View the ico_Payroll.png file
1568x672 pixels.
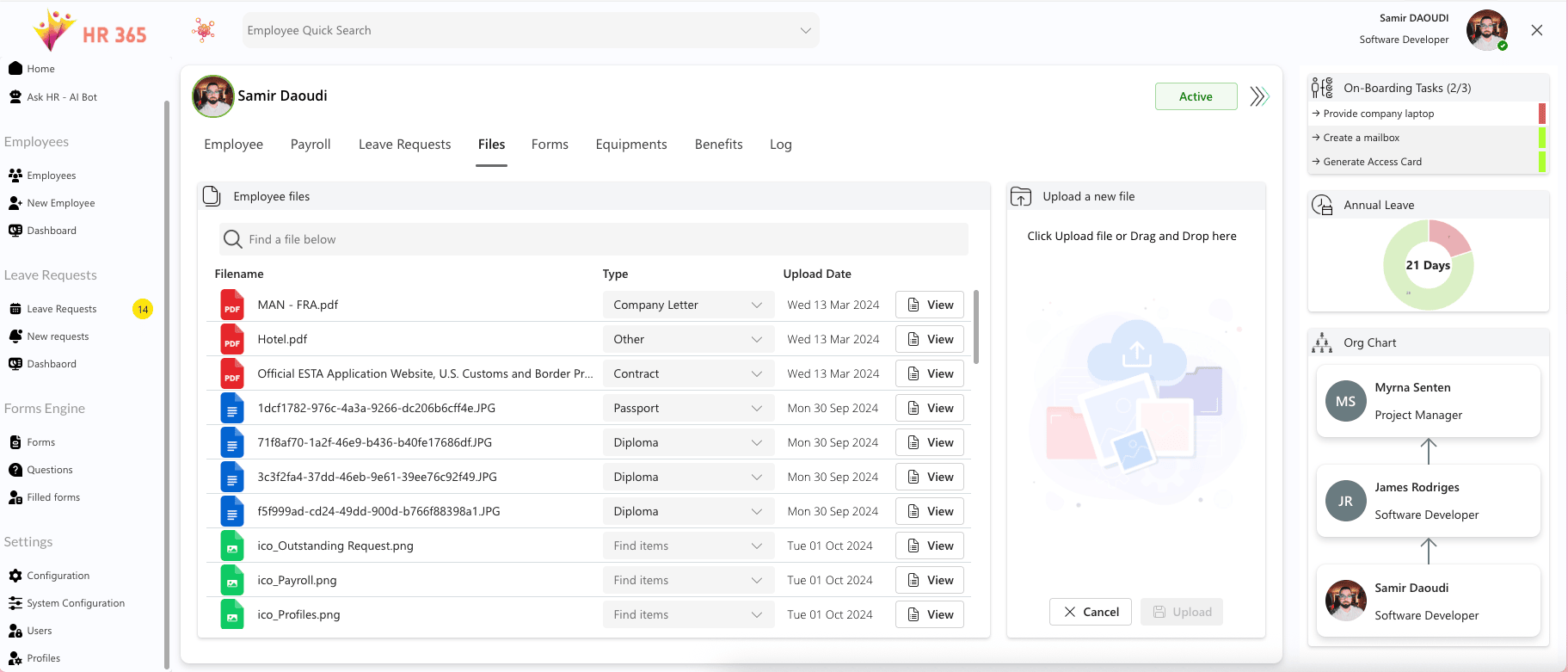click(930, 581)
